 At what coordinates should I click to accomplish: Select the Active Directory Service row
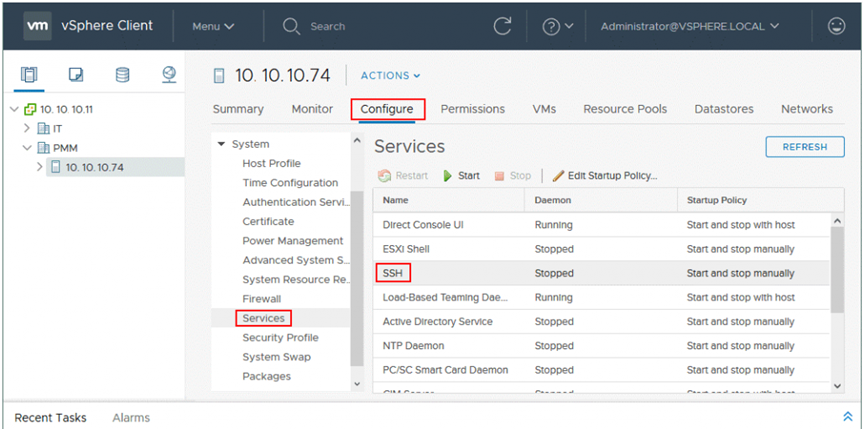tap(601, 321)
